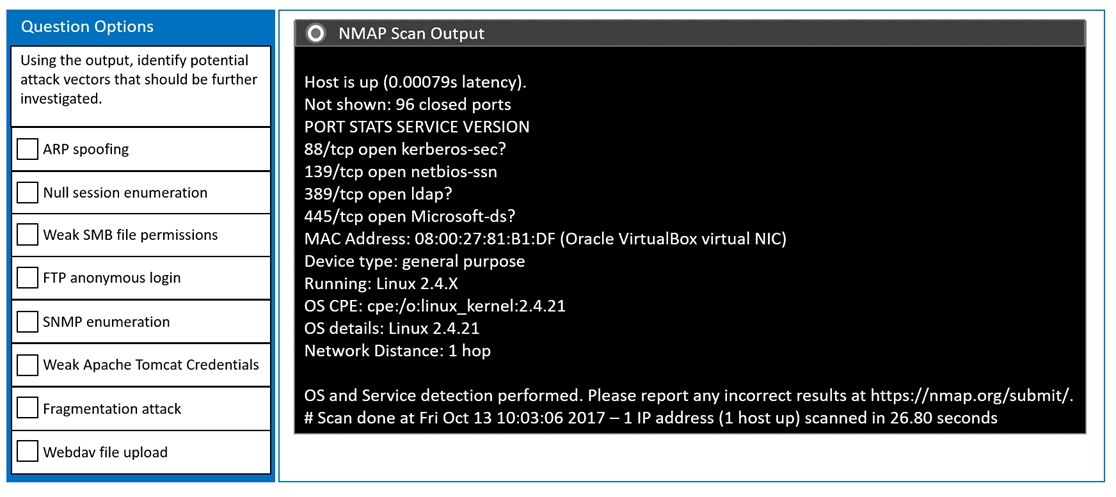This screenshot has height=497, width=1116.
Task: Click the 139/tcp open netbios-ssn line
Action: [x=401, y=172]
